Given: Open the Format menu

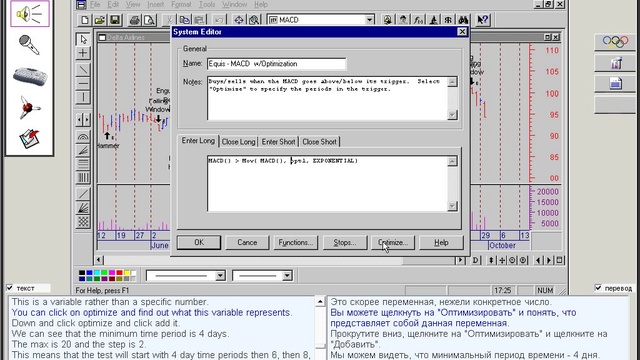Looking at the screenshot, I should (181, 4).
